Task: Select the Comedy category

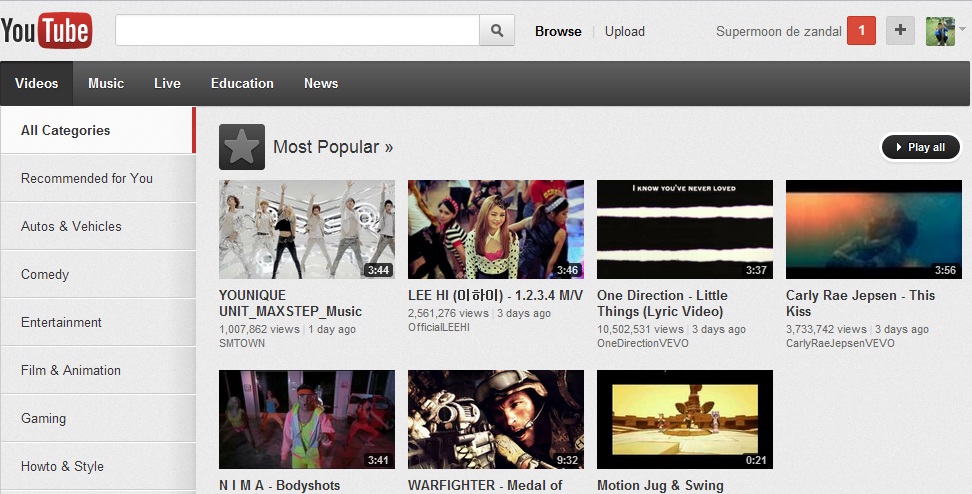Action: (x=98, y=275)
